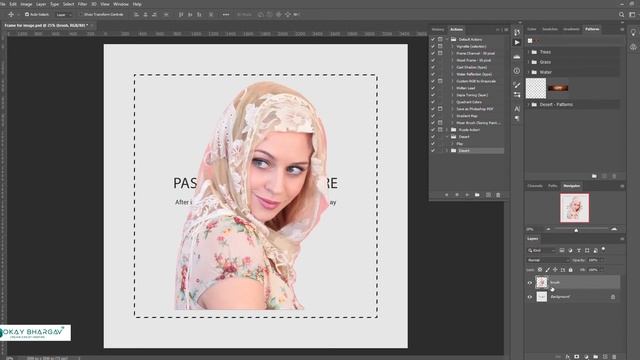640x360 pixels.
Task: Switch to the Channels tab
Action: [535, 186]
